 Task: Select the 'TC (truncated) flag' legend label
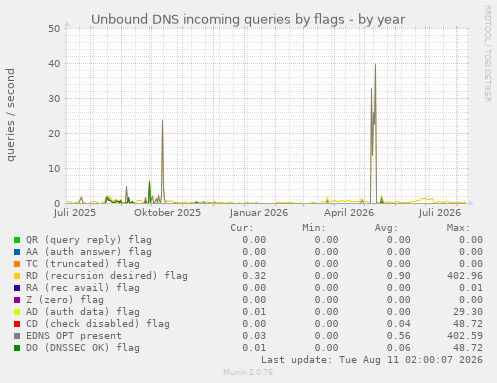(83, 264)
